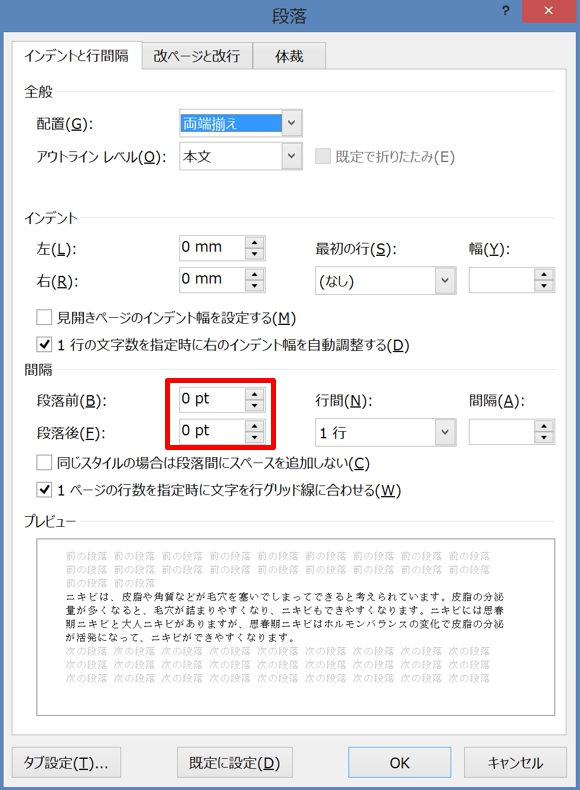Viewport: 580px width, 790px height.
Task: Uncheck 文字を行グリッド線に合わせる checkbox
Action: [x=44, y=490]
